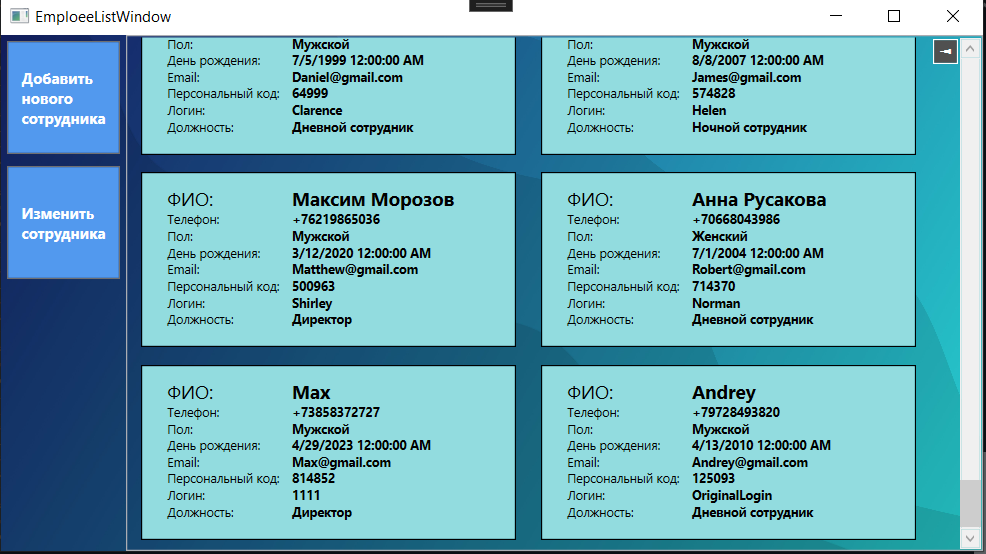Click the vertical scrollbar thumb
The width and height of the screenshot is (986, 554).
pyautogui.click(x=970, y=504)
